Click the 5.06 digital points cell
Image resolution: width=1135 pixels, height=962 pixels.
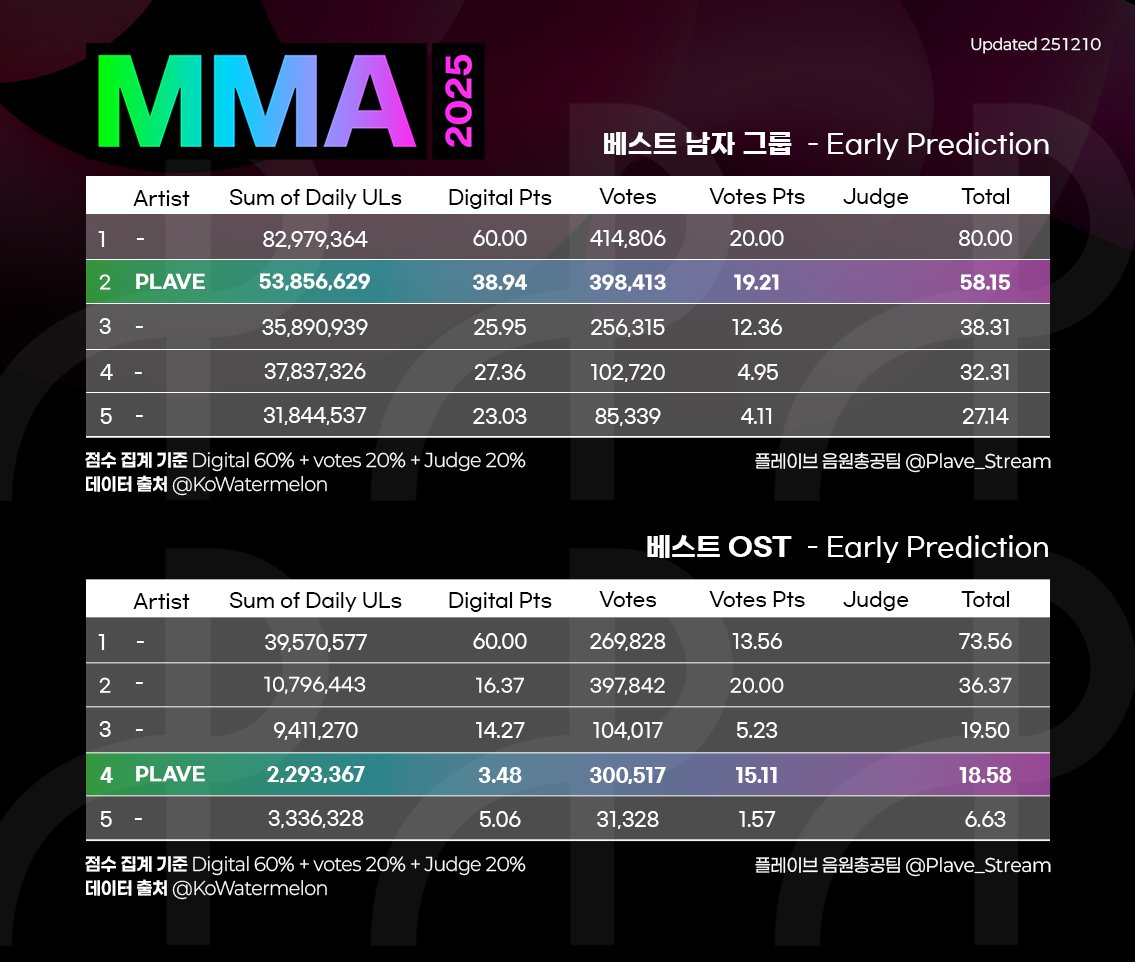pyautogui.click(x=500, y=819)
